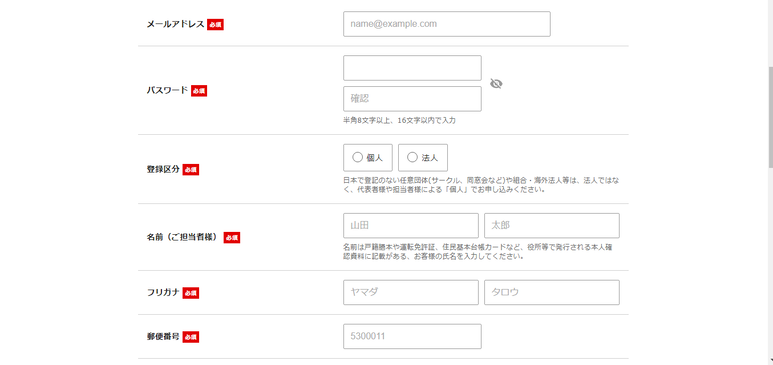The image size is (773, 365).
Task: Click the パスワード label text
Action: [x=167, y=90]
